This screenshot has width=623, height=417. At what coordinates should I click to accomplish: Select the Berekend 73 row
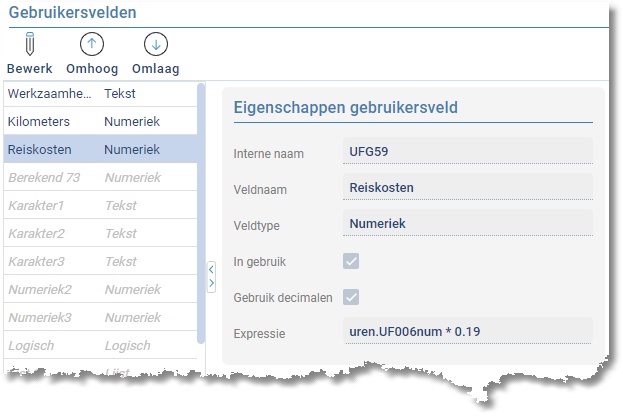tap(98, 177)
